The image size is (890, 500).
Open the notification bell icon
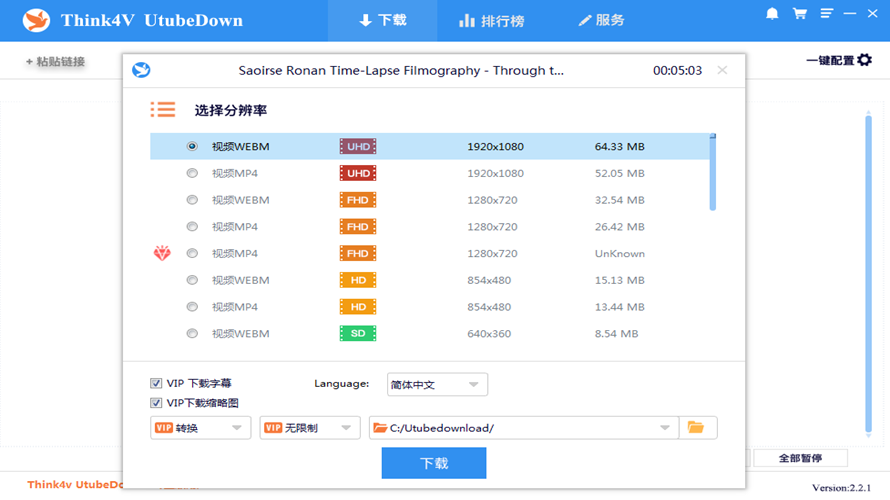[x=772, y=14]
